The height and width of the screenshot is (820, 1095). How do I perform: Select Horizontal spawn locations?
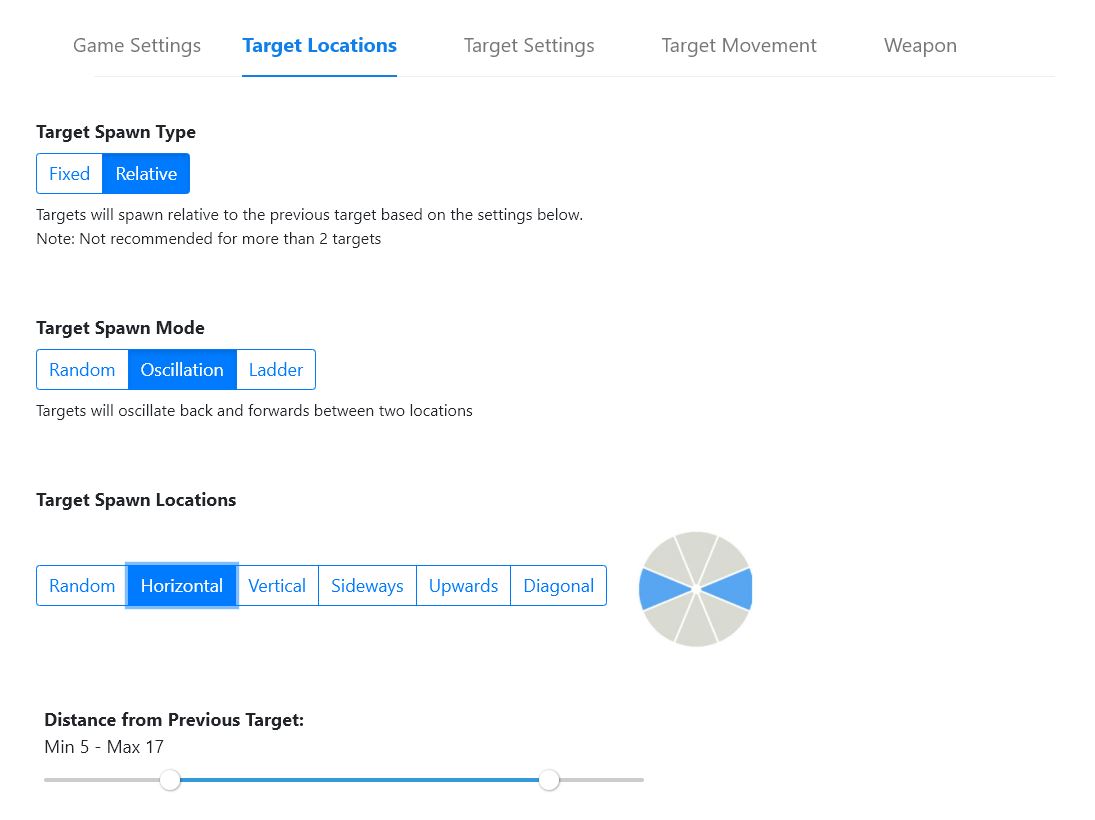pyautogui.click(x=182, y=586)
